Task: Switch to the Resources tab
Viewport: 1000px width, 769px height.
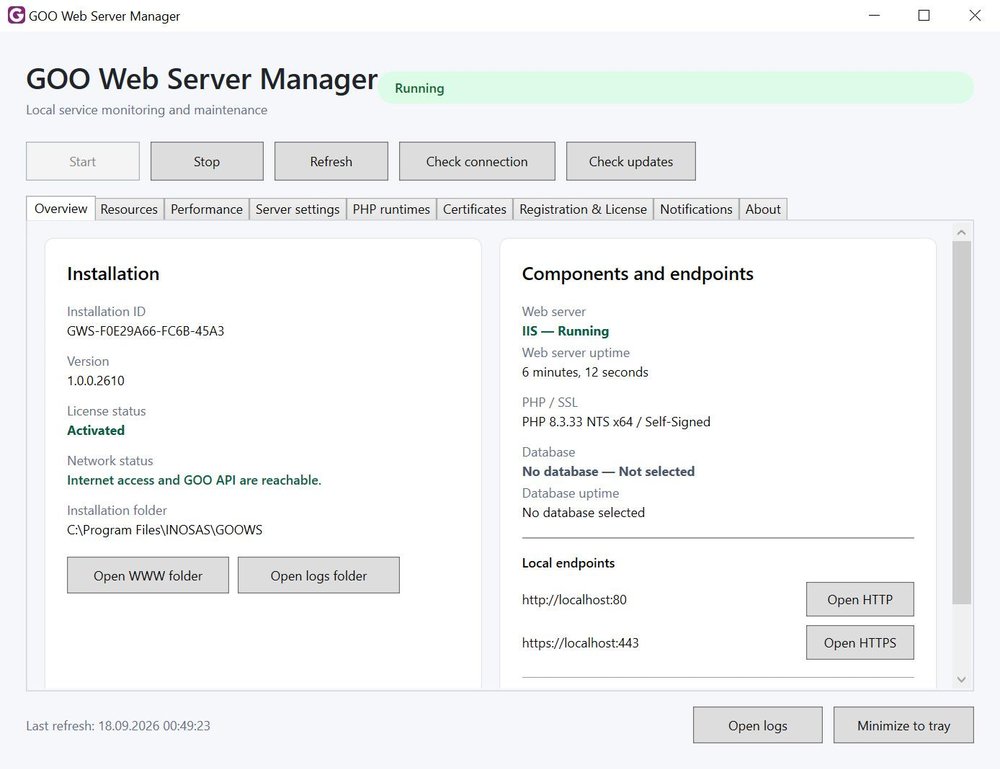Action: click(x=129, y=209)
